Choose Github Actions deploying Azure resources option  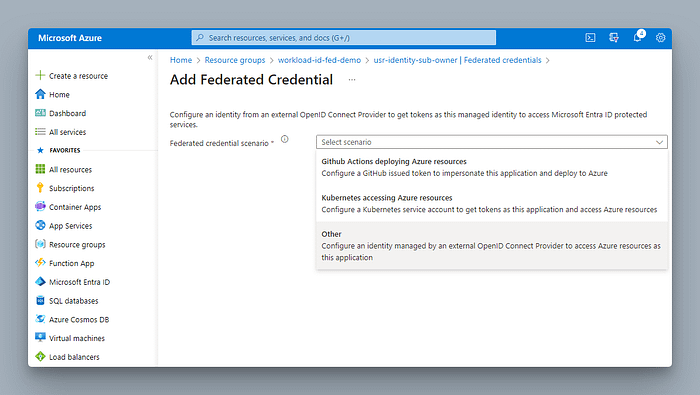click(492, 167)
